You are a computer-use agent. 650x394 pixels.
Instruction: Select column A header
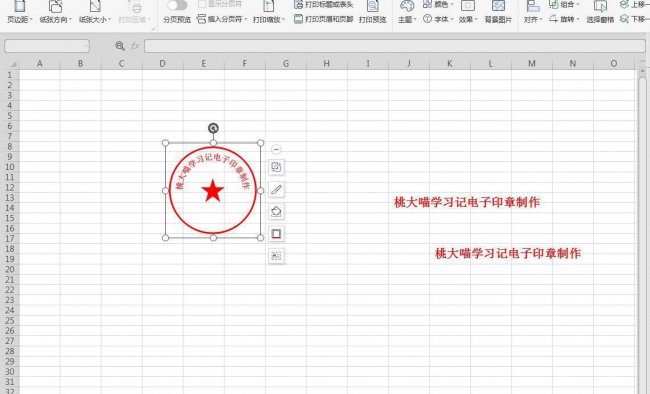pyautogui.click(x=39, y=63)
